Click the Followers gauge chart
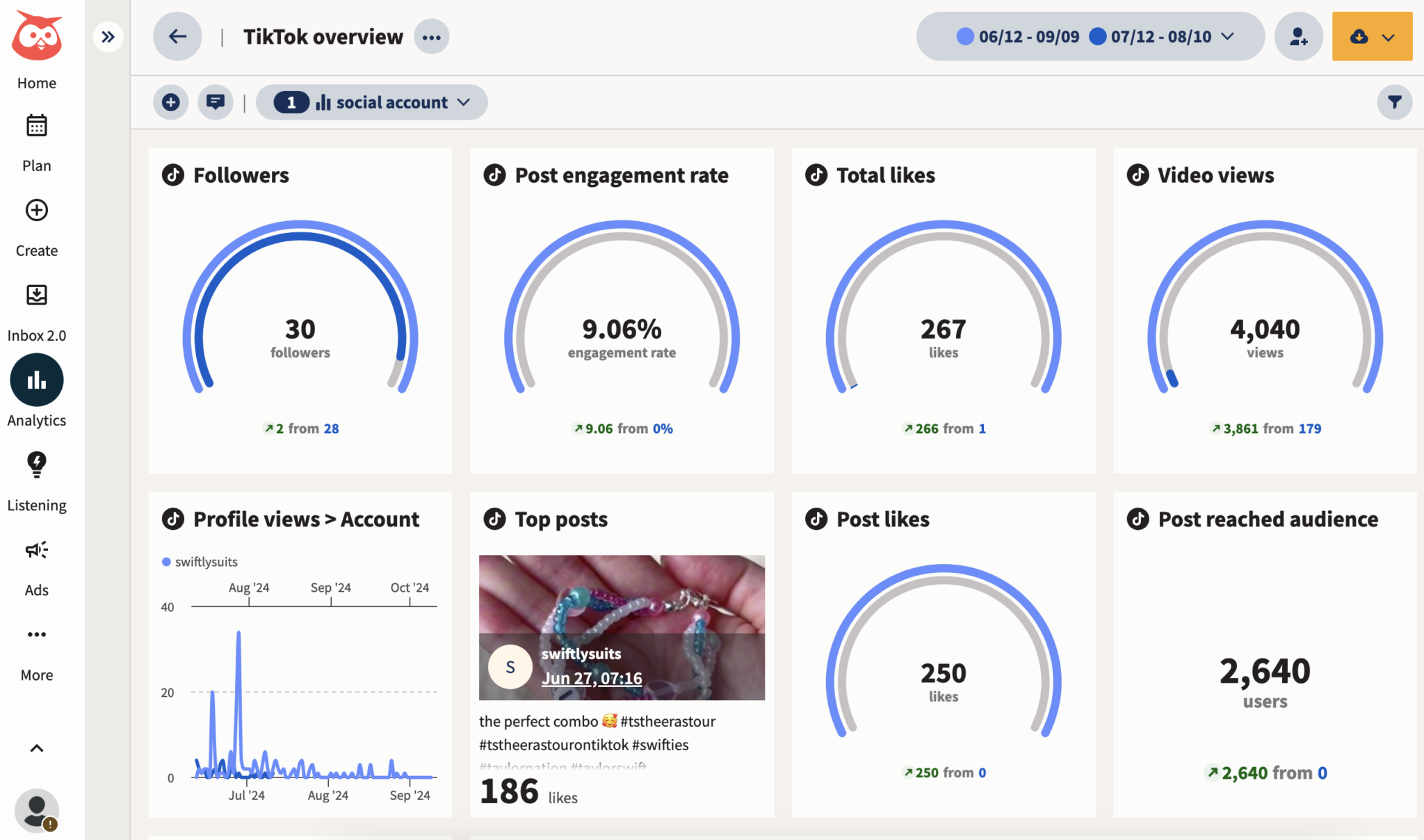This screenshot has height=840, width=1424. [300, 307]
